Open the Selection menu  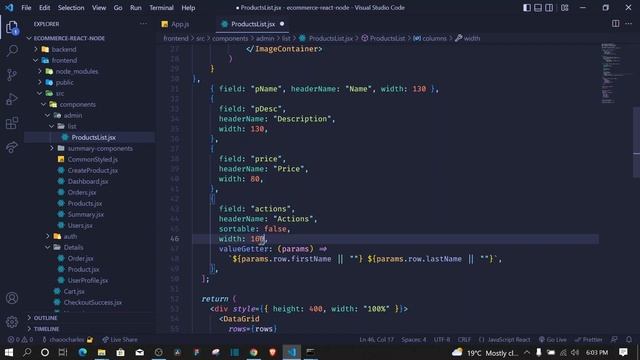71,8
